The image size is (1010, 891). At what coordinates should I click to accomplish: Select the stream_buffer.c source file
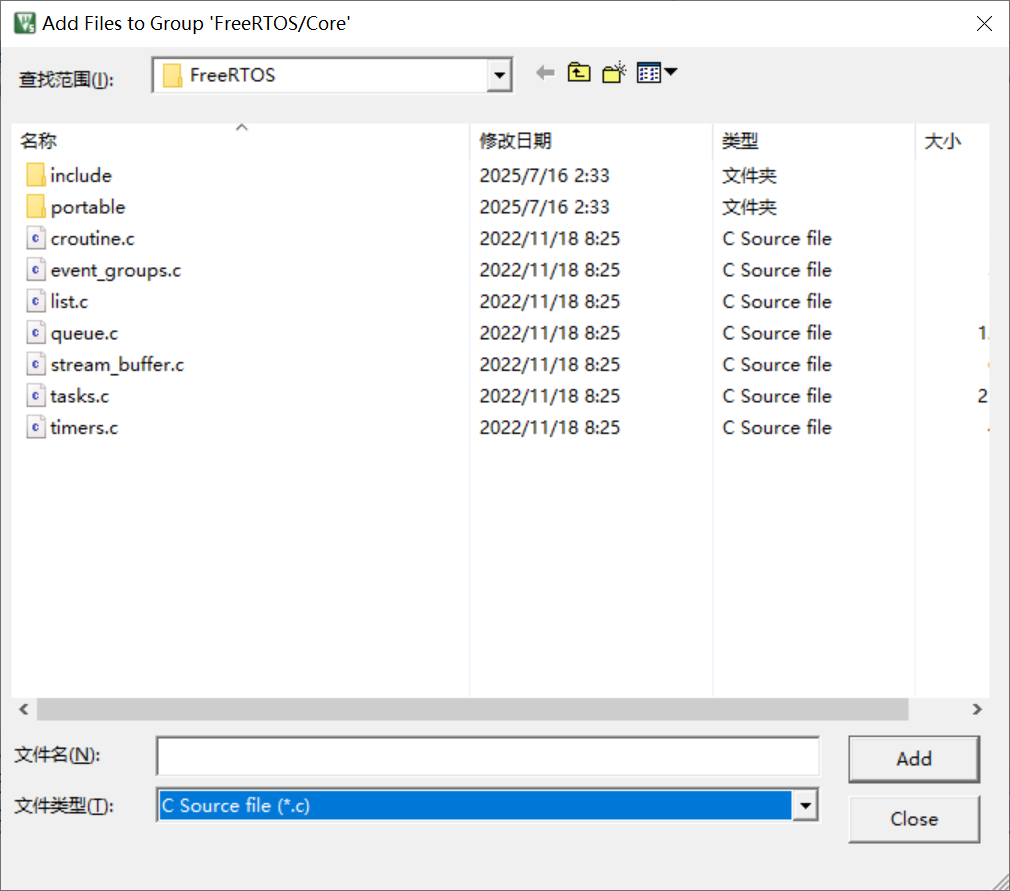[117, 364]
